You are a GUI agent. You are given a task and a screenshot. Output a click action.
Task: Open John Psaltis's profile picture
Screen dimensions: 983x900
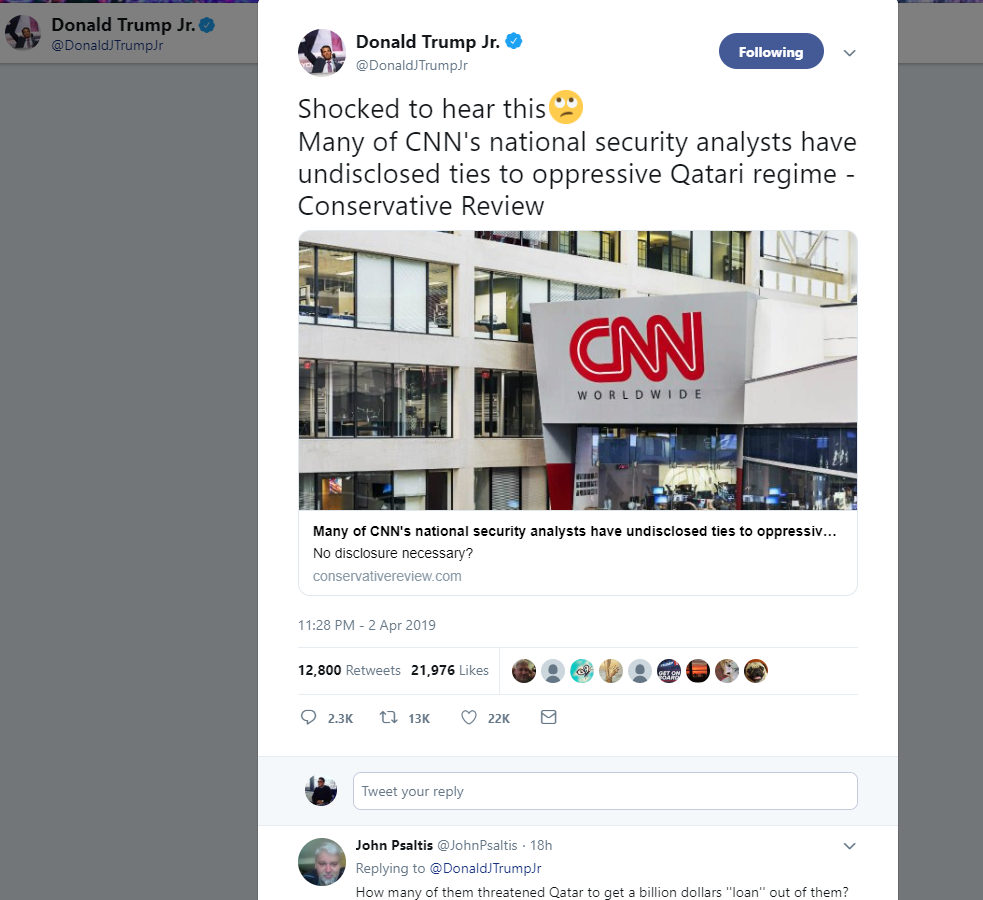[x=322, y=862]
